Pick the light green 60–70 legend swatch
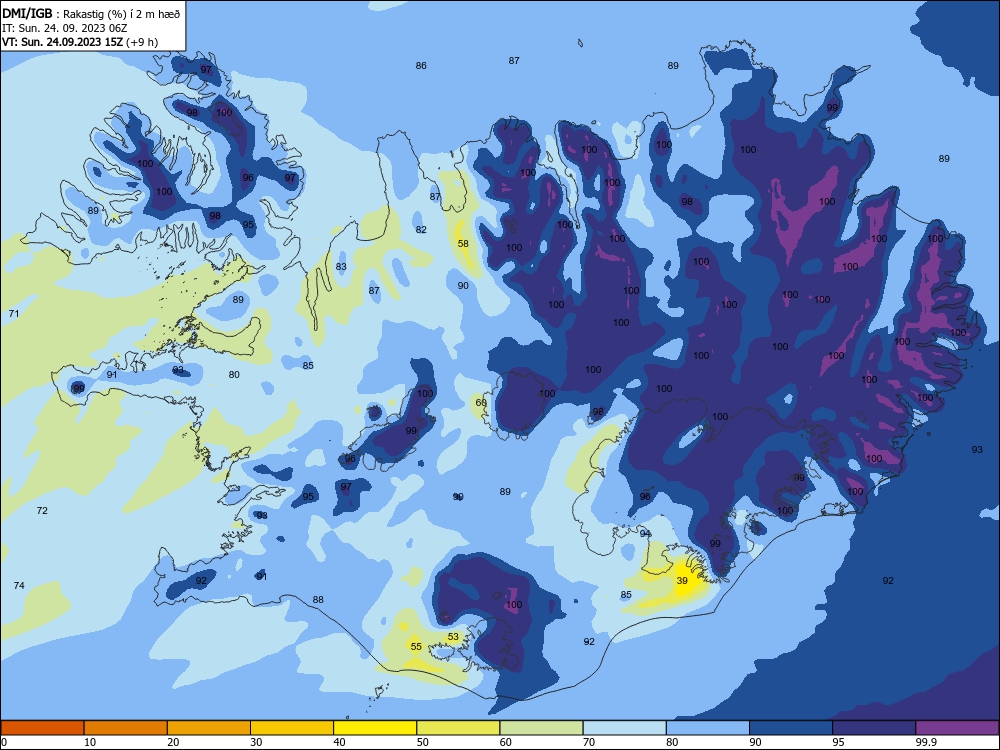 (541, 728)
